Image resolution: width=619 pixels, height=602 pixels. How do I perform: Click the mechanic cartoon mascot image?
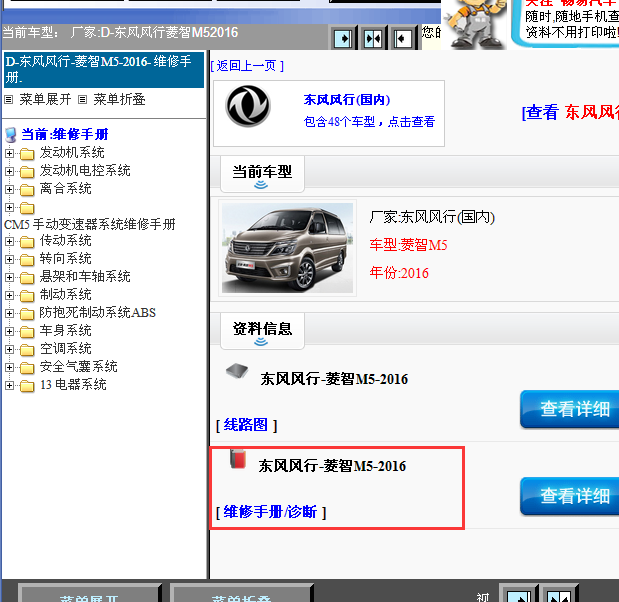[x=474, y=24]
